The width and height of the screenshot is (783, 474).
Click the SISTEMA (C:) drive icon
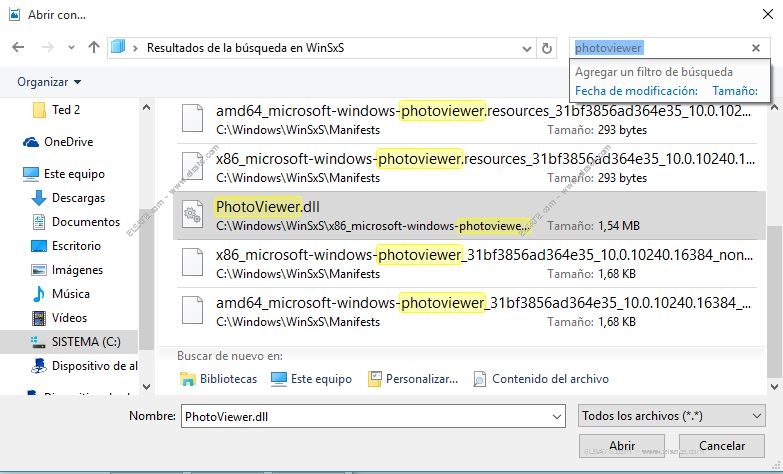pos(38,342)
